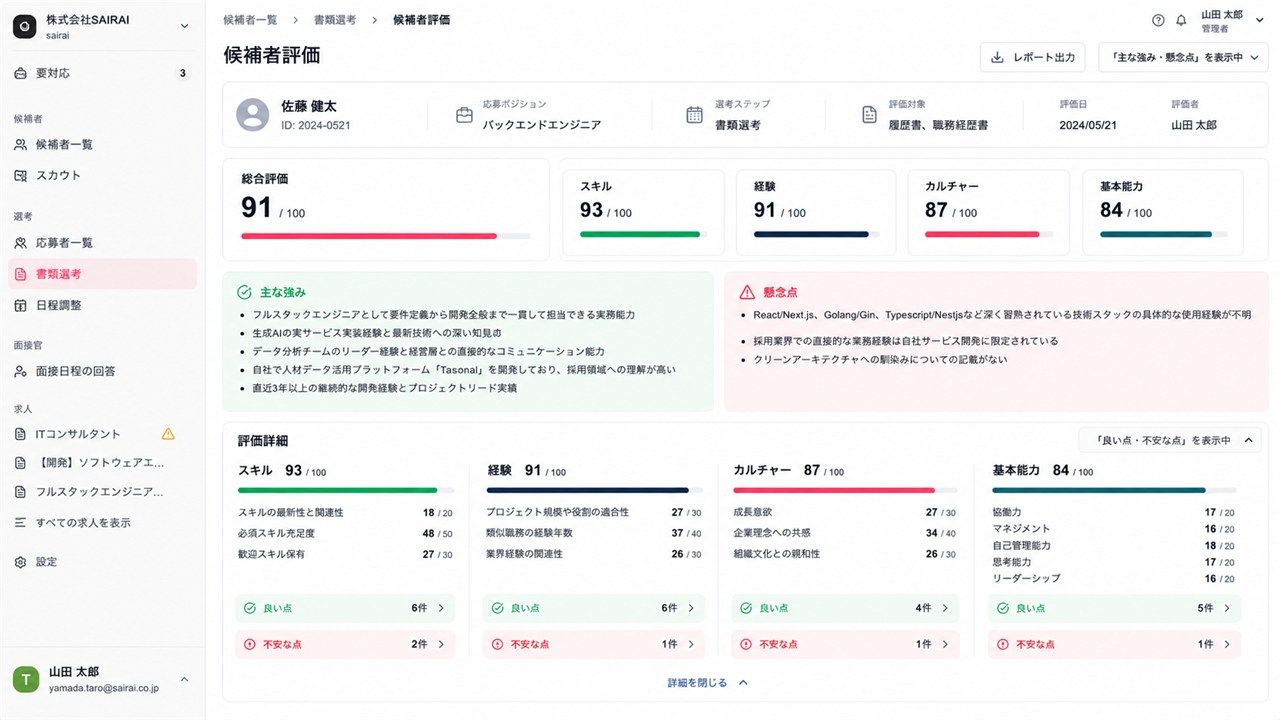Viewport: 1280px width, 720px height.
Task: Click the カルチャー 87 score card
Action: tap(988, 212)
